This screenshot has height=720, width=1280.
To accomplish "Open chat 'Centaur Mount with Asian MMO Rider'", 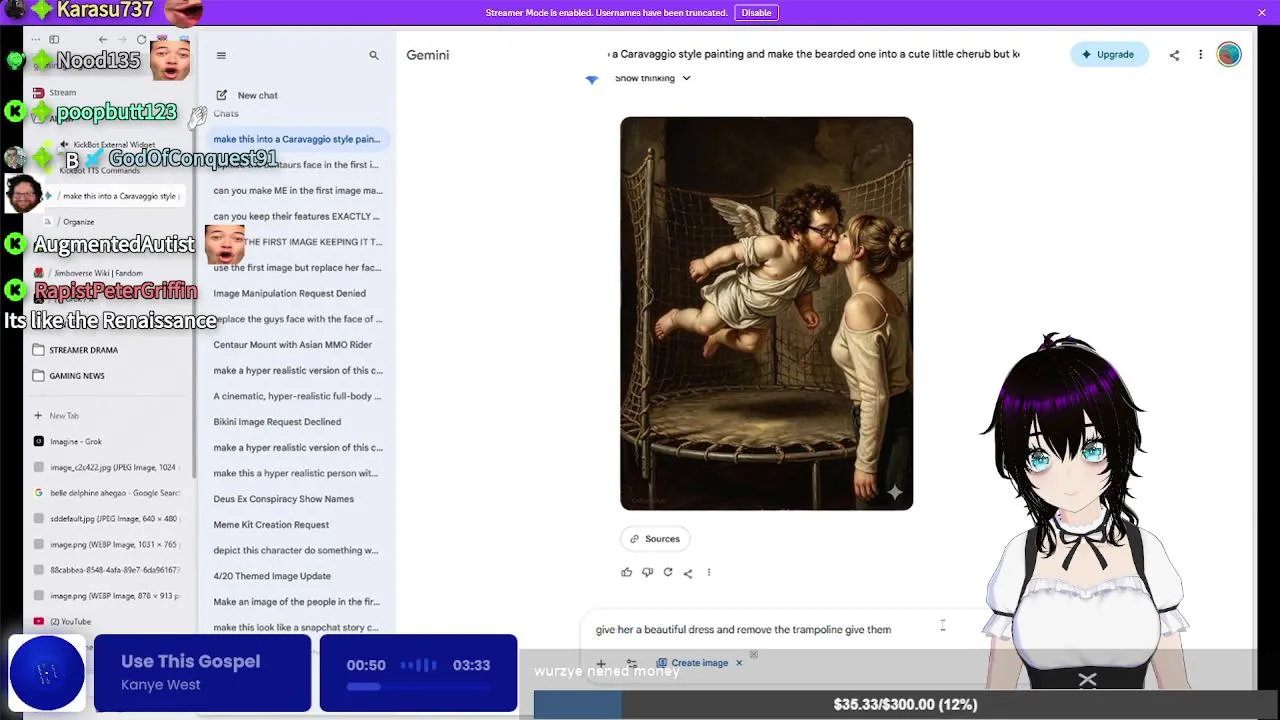I will 292,344.
